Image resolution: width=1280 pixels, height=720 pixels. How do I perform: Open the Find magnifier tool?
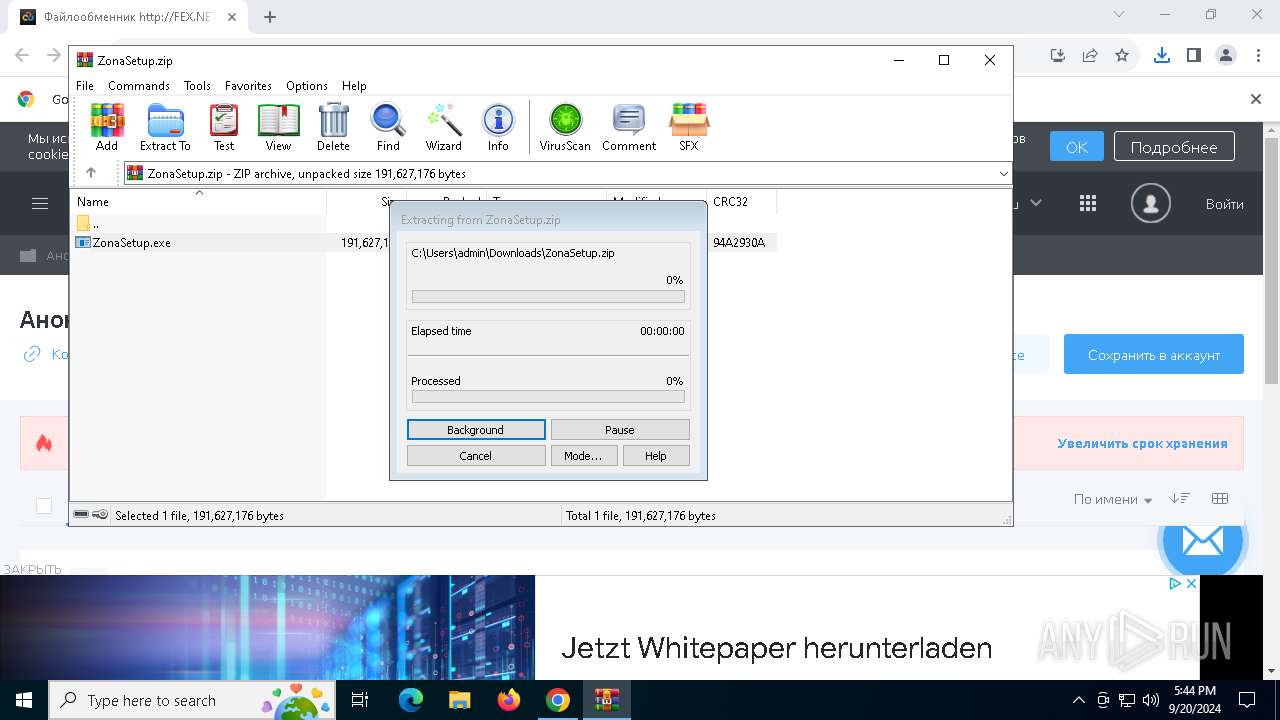[x=388, y=127]
